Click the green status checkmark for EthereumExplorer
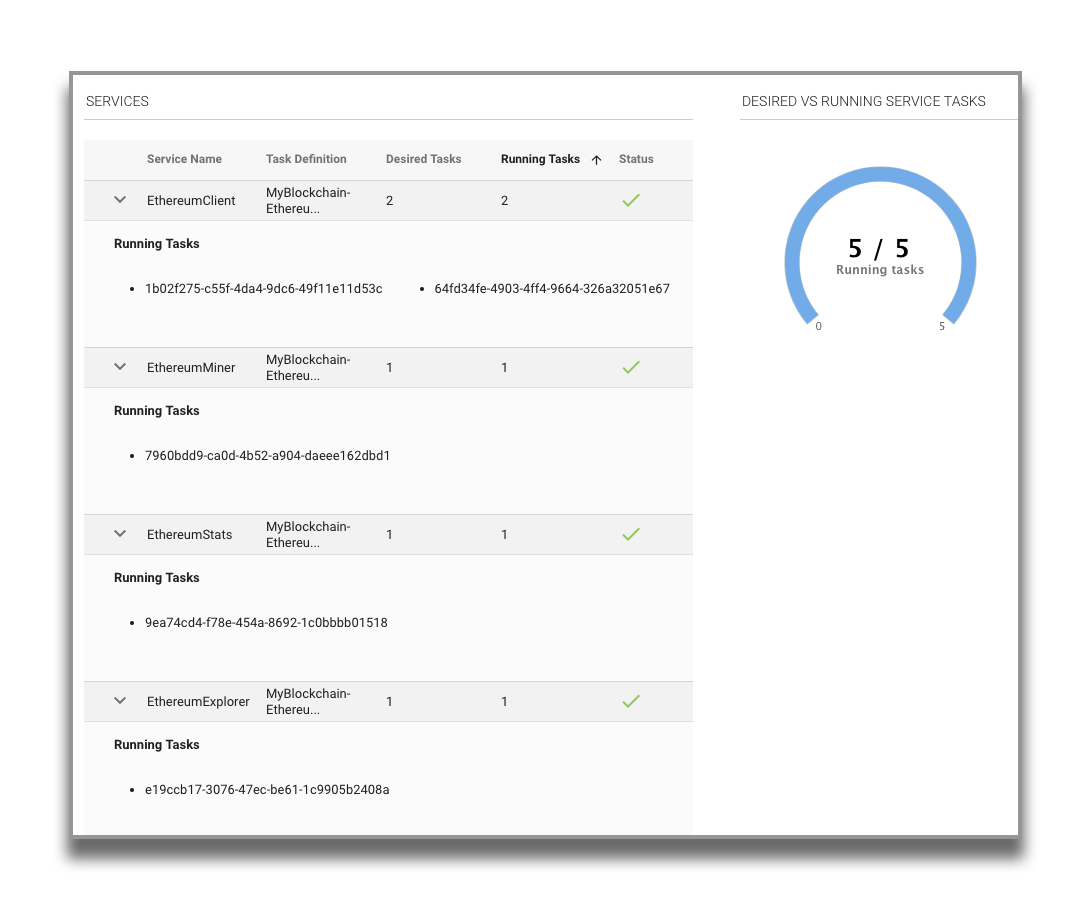Viewport: 1092px width, 910px height. coord(630,701)
